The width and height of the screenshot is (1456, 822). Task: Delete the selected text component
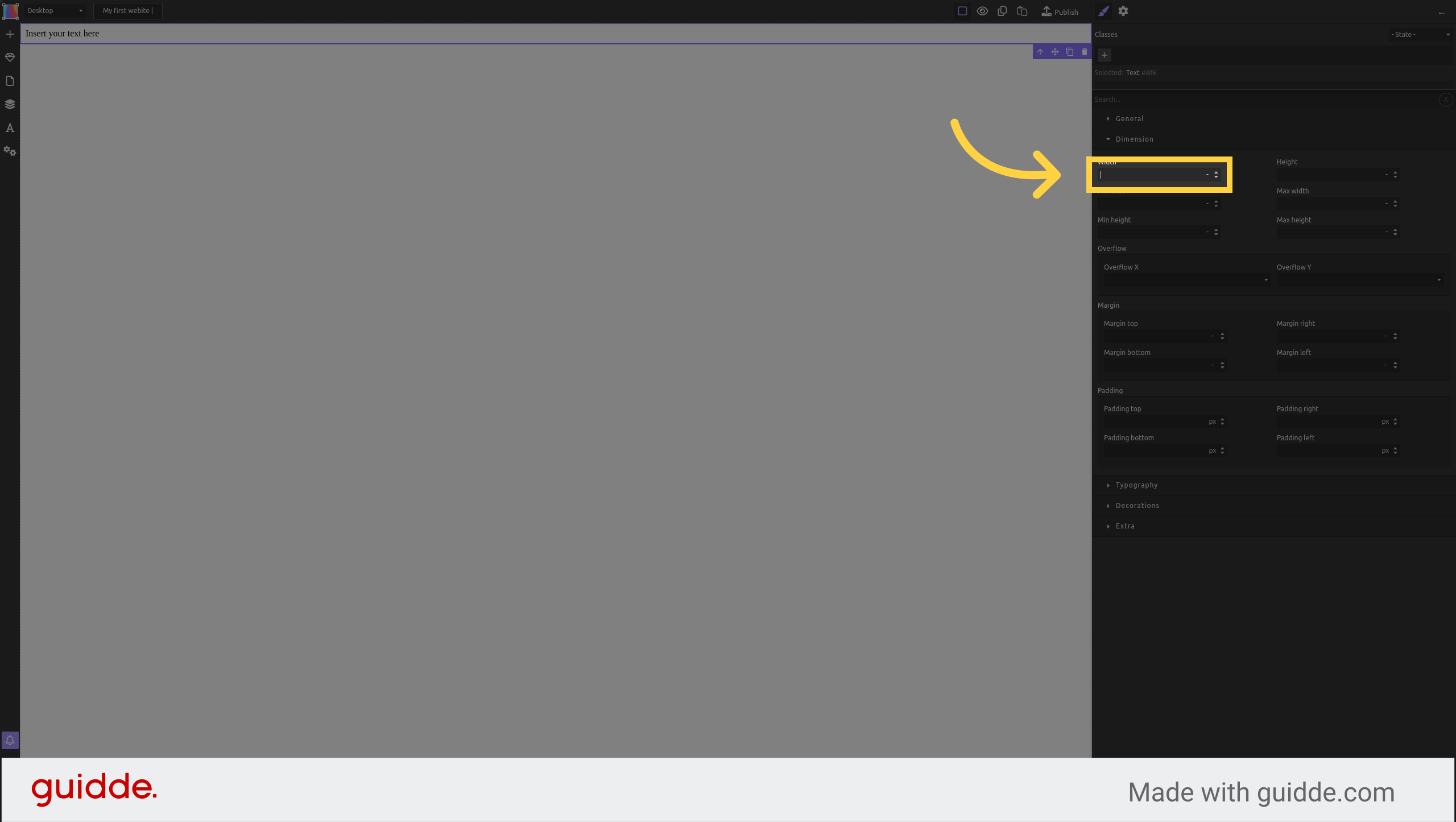(x=1085, y=52)
